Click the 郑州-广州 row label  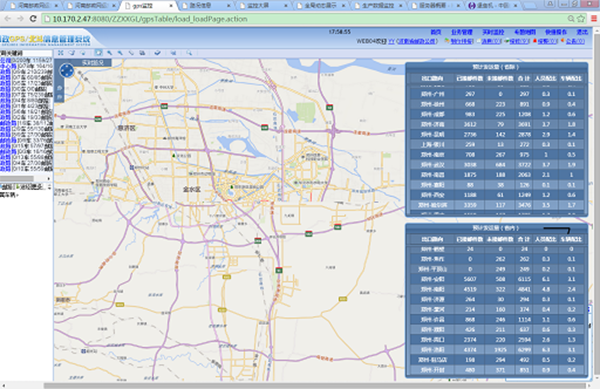(432, 94)
